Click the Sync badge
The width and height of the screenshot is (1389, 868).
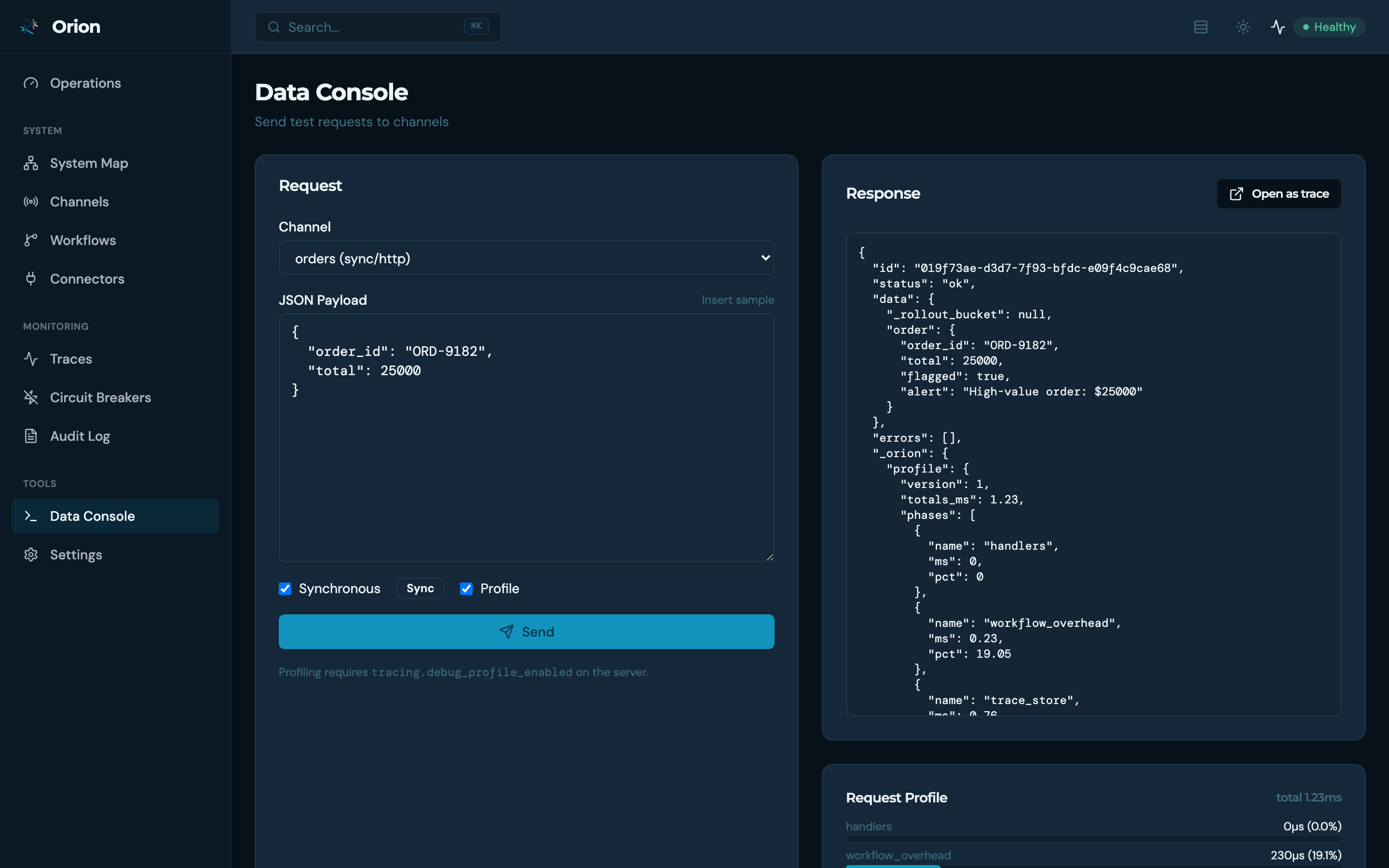point(420,588)
